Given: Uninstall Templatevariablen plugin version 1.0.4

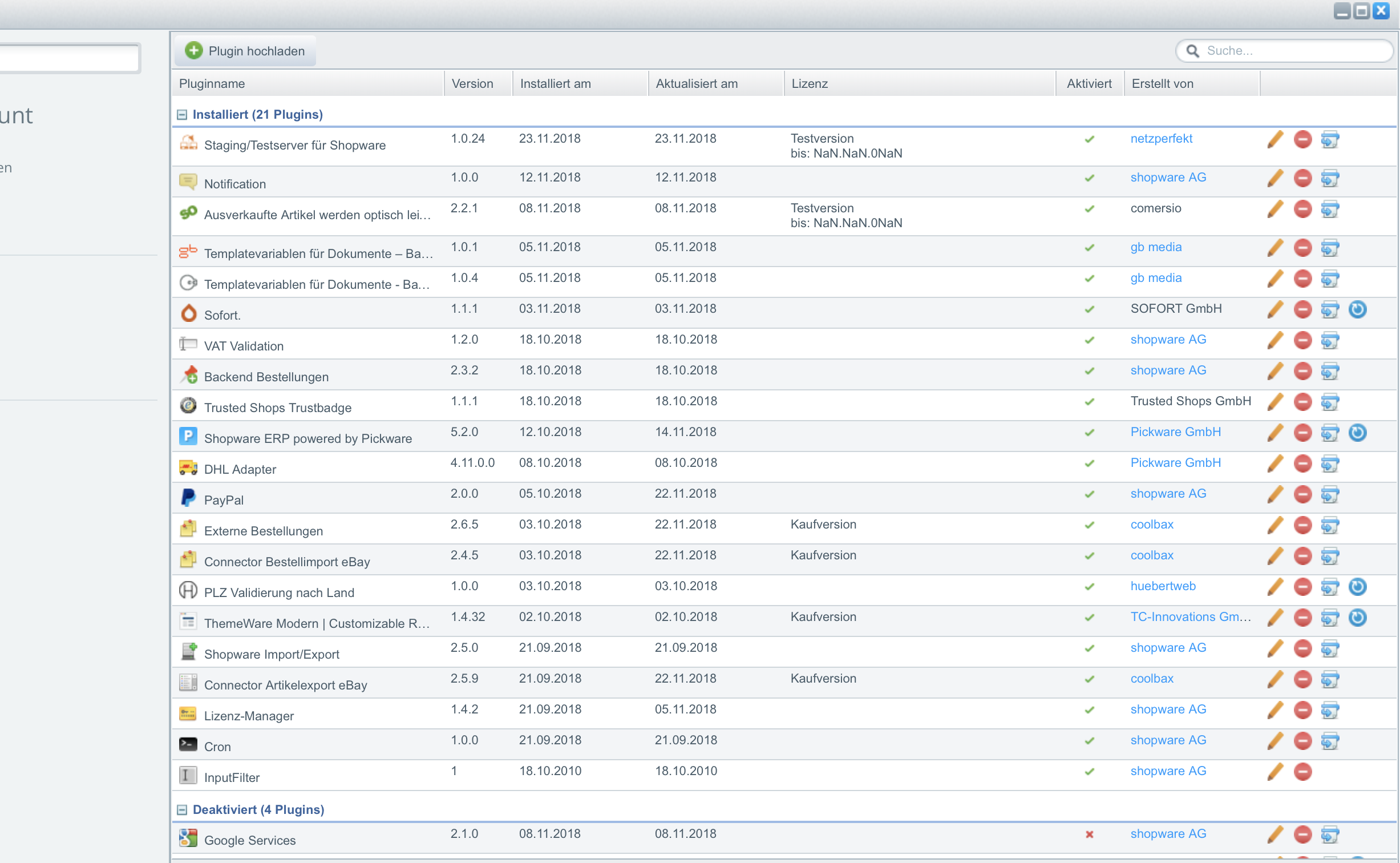Looking at the screenshot, I should (x=1302, y=279).
